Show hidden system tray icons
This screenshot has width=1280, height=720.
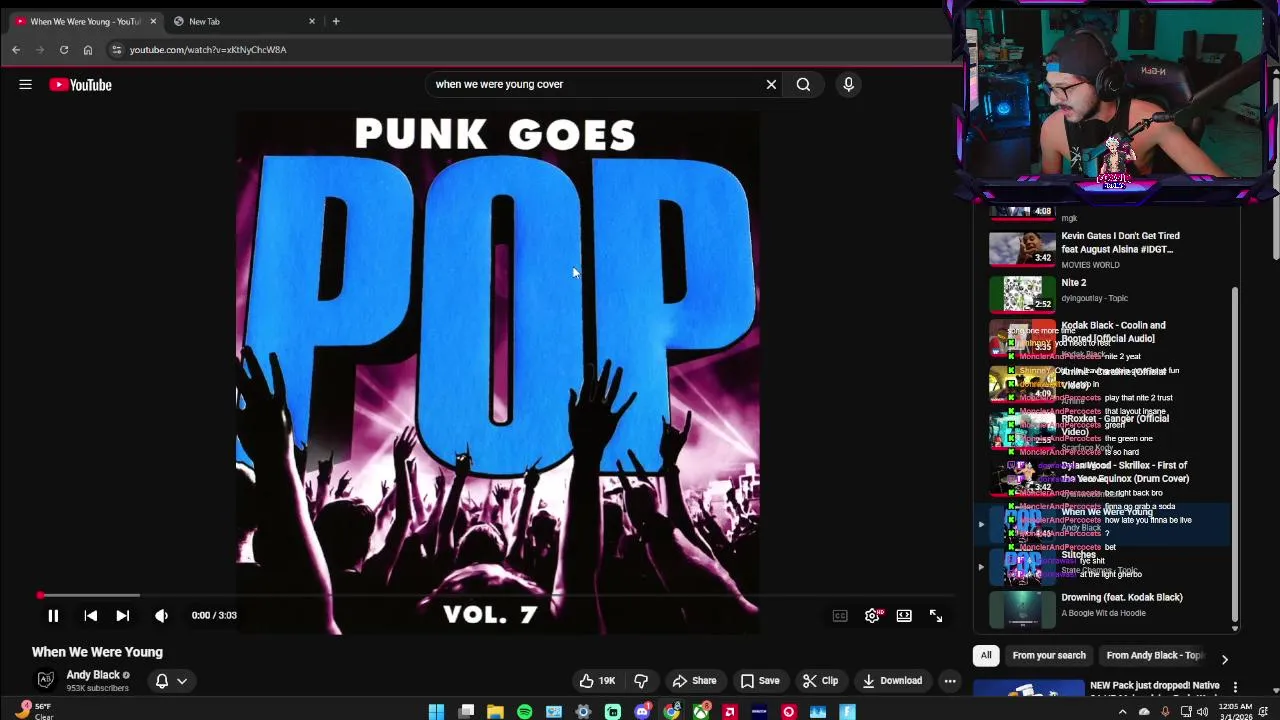click(1122, 712)
